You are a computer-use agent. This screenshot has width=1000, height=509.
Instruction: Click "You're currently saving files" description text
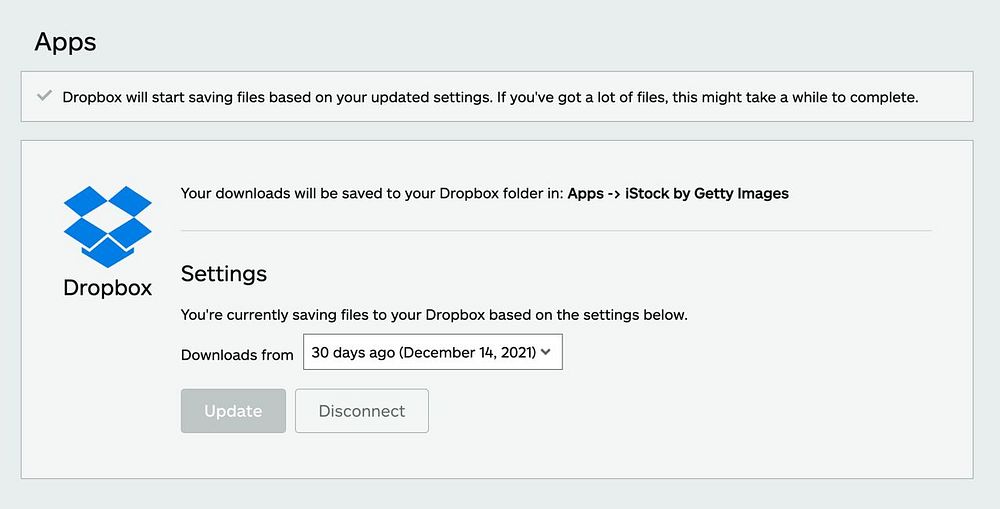tap(300, 315)
